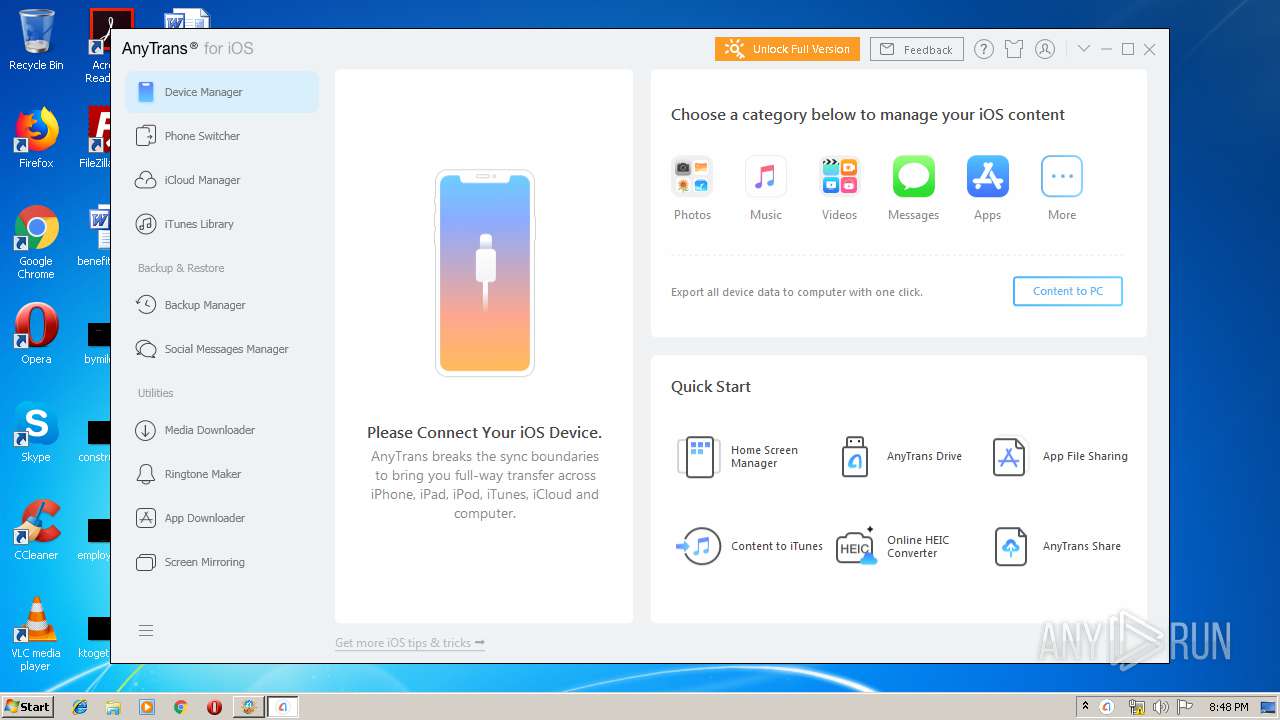Open the Recycle Bin desktop icon
The image size is (1280, 720).
[x=36, y=40]
